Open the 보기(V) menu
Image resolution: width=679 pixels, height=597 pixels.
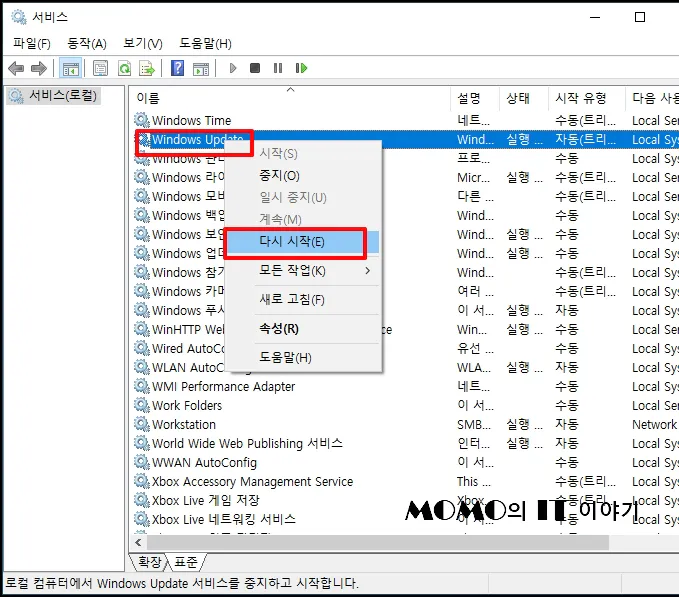143,43
